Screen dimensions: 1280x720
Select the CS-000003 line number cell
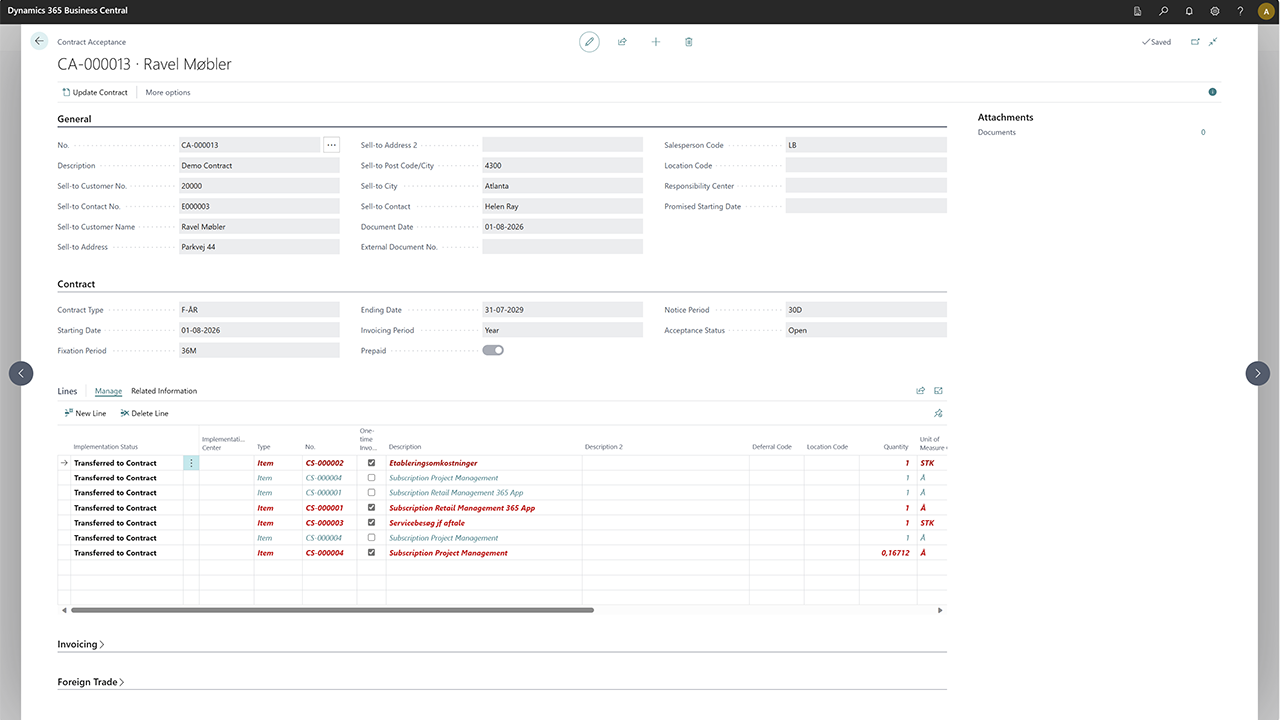click(329, 523)
